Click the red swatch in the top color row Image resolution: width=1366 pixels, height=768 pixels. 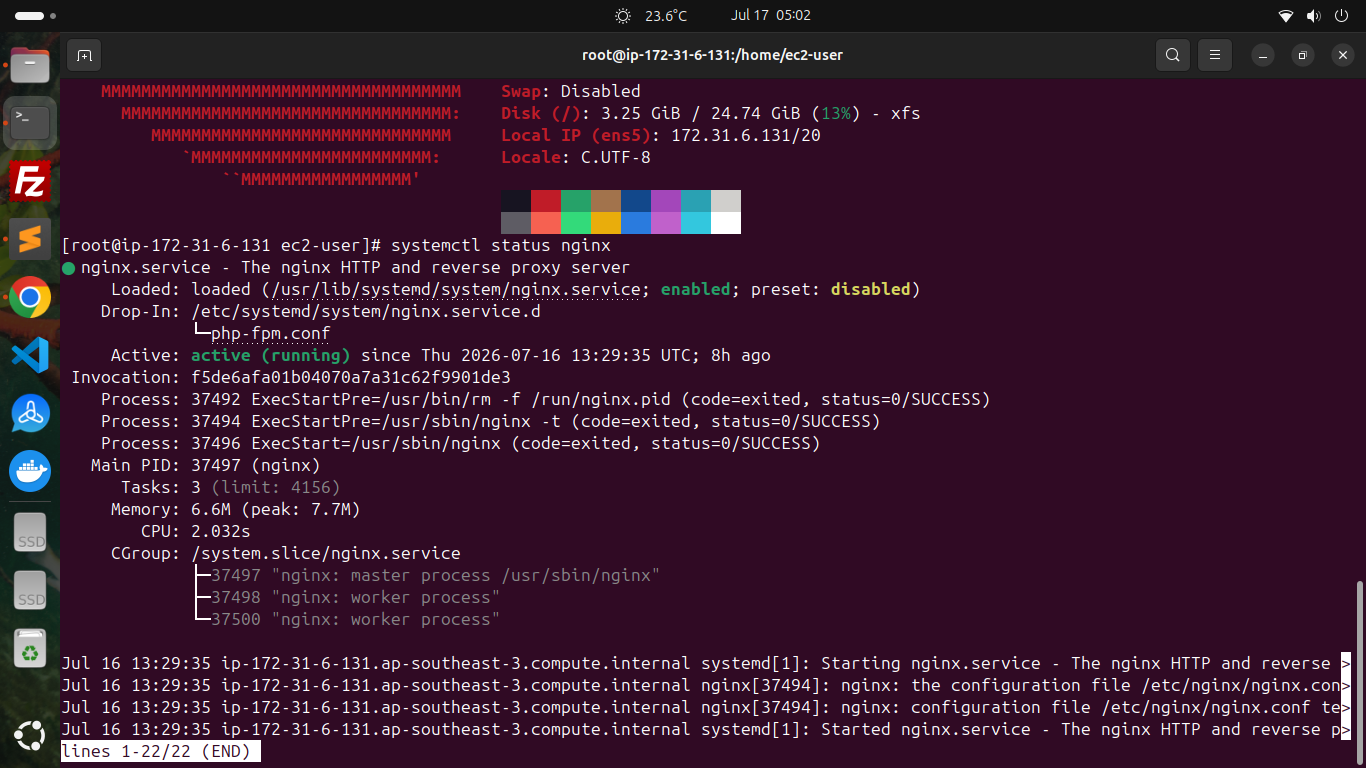click(x=546, y=201)
